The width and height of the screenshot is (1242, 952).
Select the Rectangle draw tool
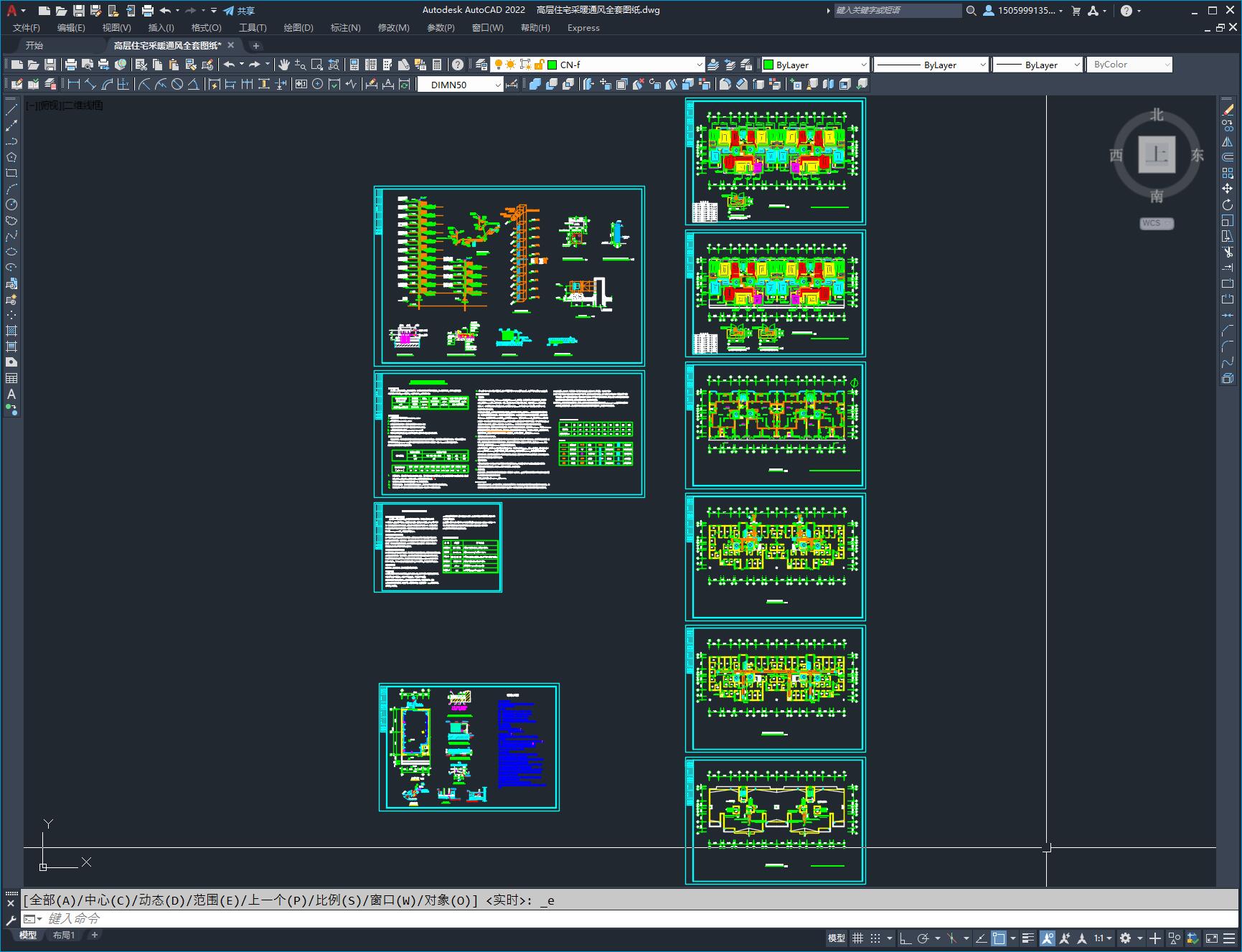pos(11,173)
